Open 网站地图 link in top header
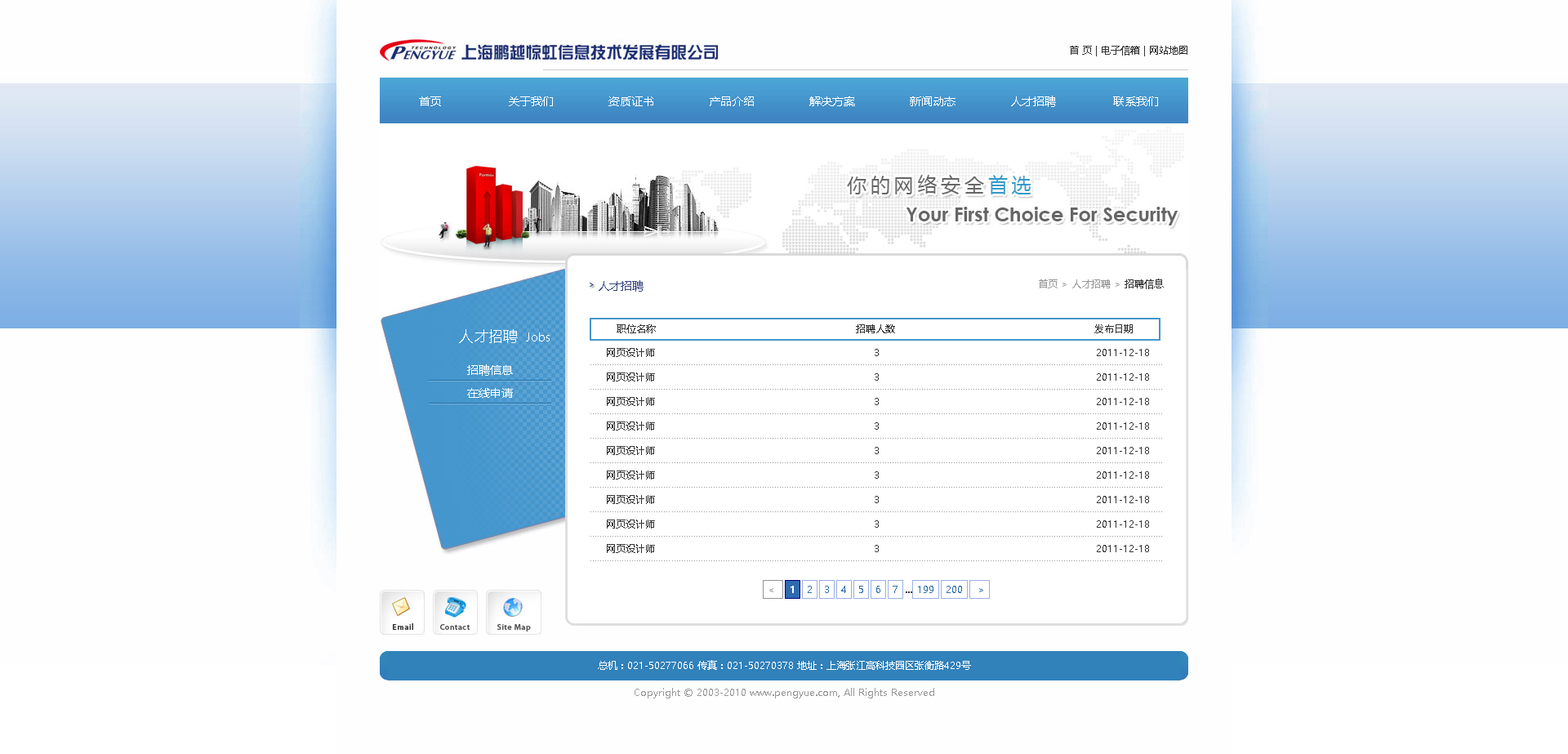The width and height of the screenshot is (1568, 754). 1168,51
